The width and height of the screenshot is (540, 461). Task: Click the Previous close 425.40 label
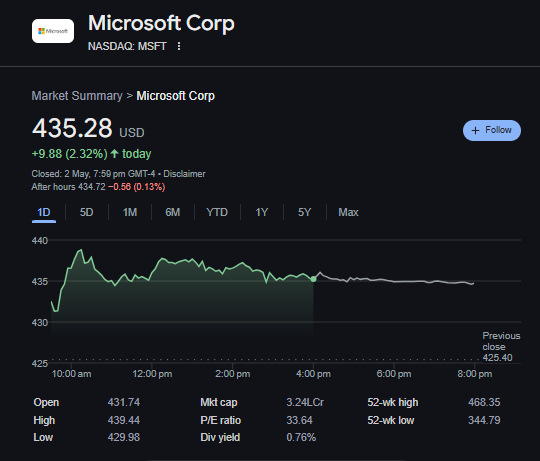[501, 347]
